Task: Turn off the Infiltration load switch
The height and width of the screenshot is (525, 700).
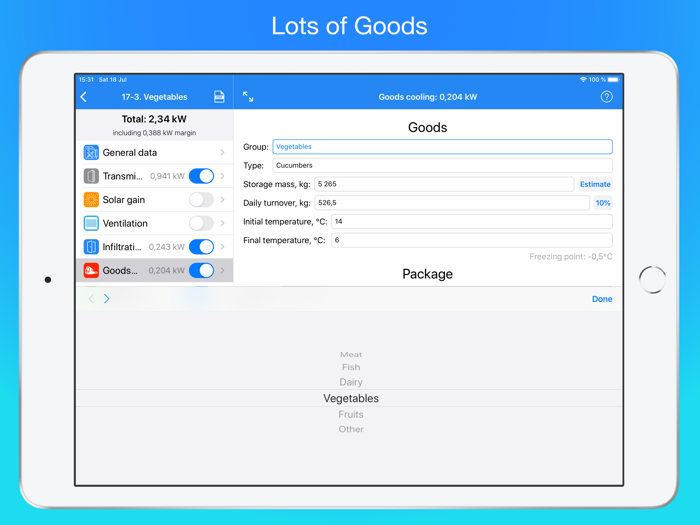Action: pos(201,247)
